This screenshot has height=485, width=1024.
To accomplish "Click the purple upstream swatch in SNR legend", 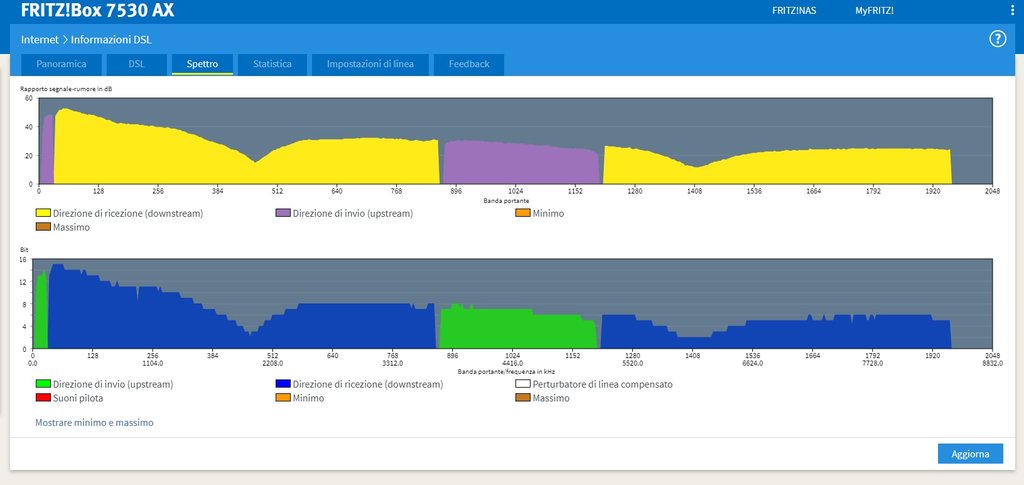I will (283, 213).
